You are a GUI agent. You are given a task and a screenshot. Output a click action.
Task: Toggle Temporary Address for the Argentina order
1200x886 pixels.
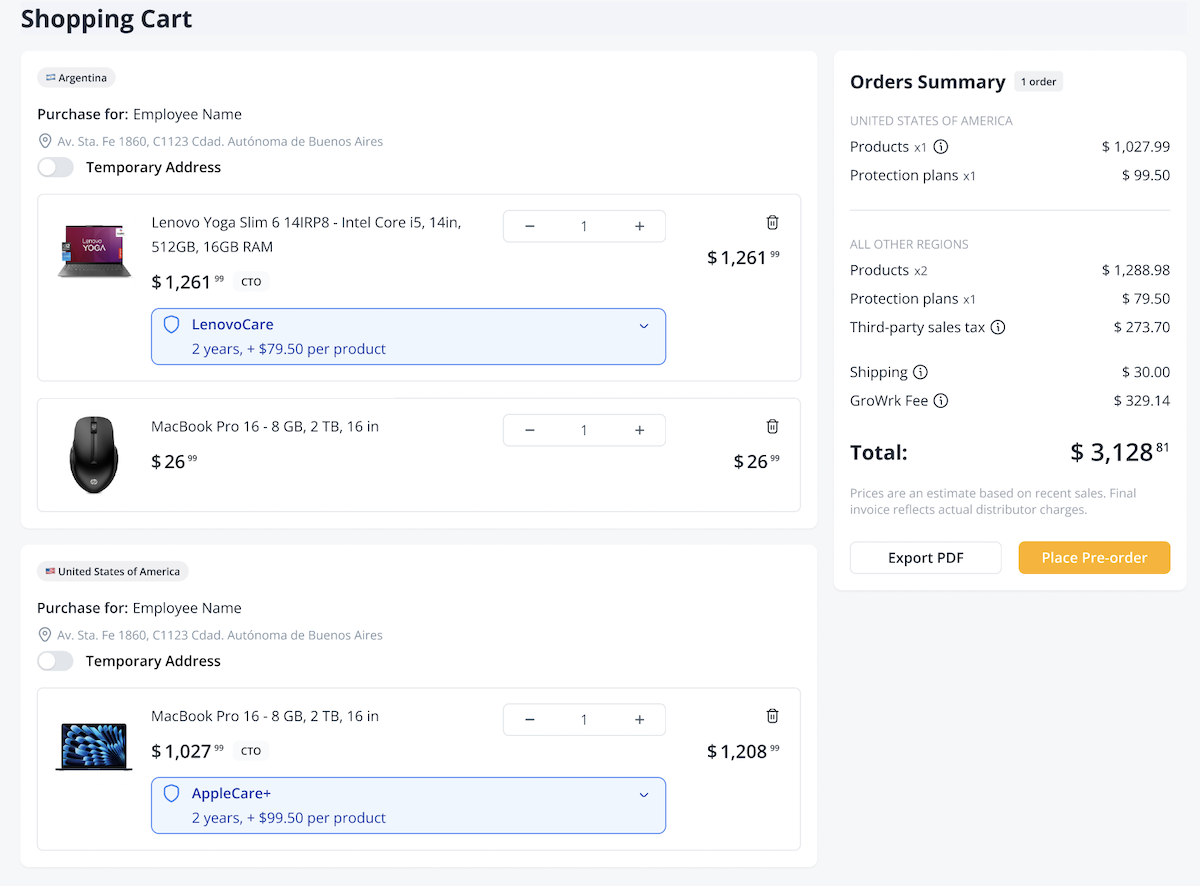[56, 167]
